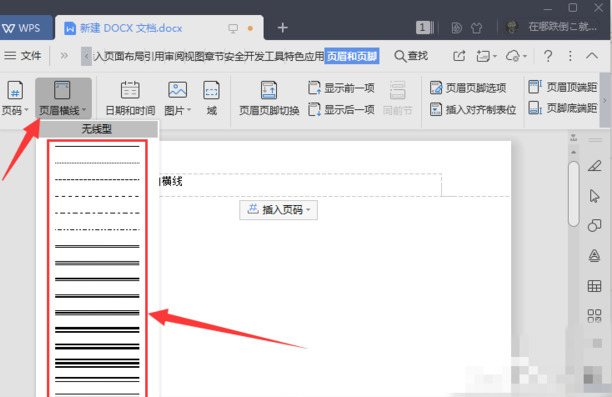Click the sidebar shapes icon

tap(594, 225)
